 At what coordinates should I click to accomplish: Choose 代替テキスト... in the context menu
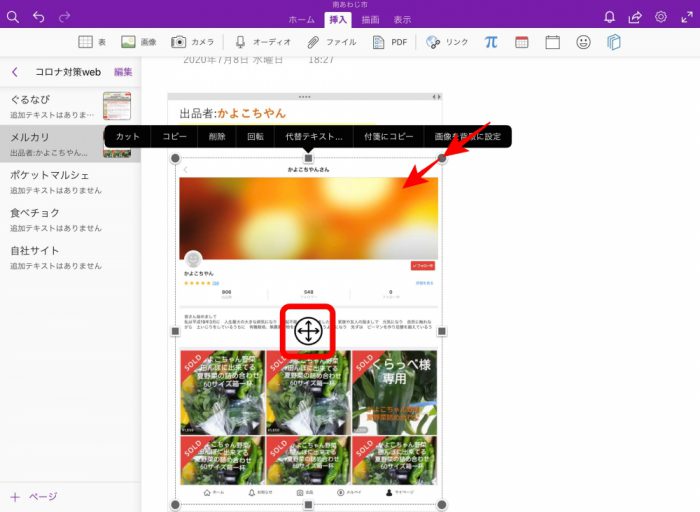[314, 137]
